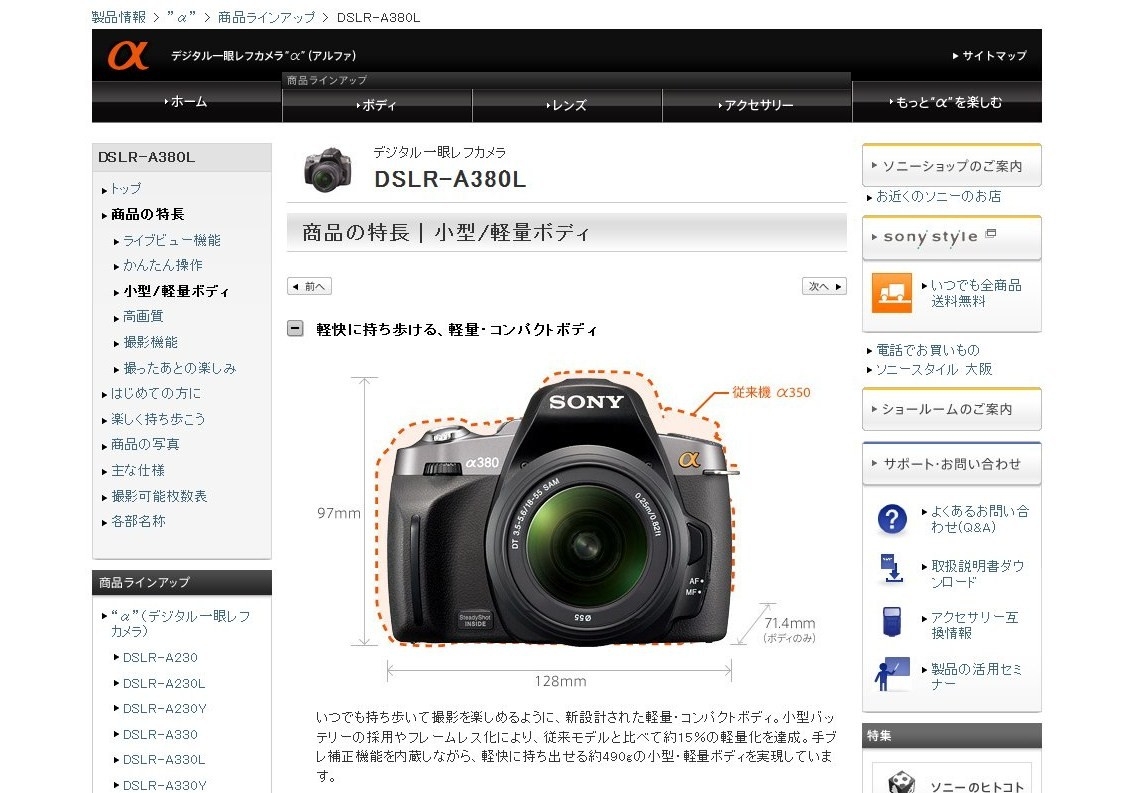Open よくあるお問い合わせ(Q&A) link
This screenshot has width=1136, height=793.
(x=979, y=519)
